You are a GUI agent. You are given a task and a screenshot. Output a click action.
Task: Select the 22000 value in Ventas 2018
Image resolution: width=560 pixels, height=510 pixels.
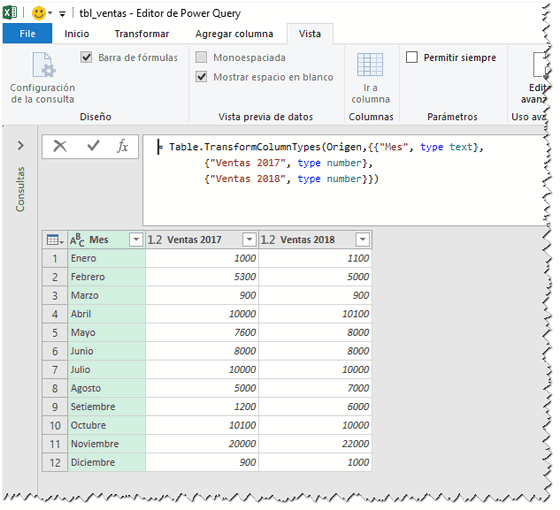[315, 444]
